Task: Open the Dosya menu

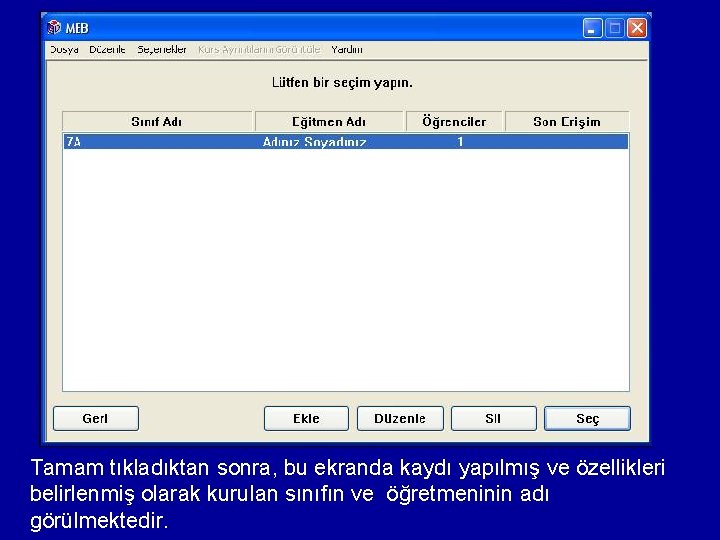Action: 64,50
